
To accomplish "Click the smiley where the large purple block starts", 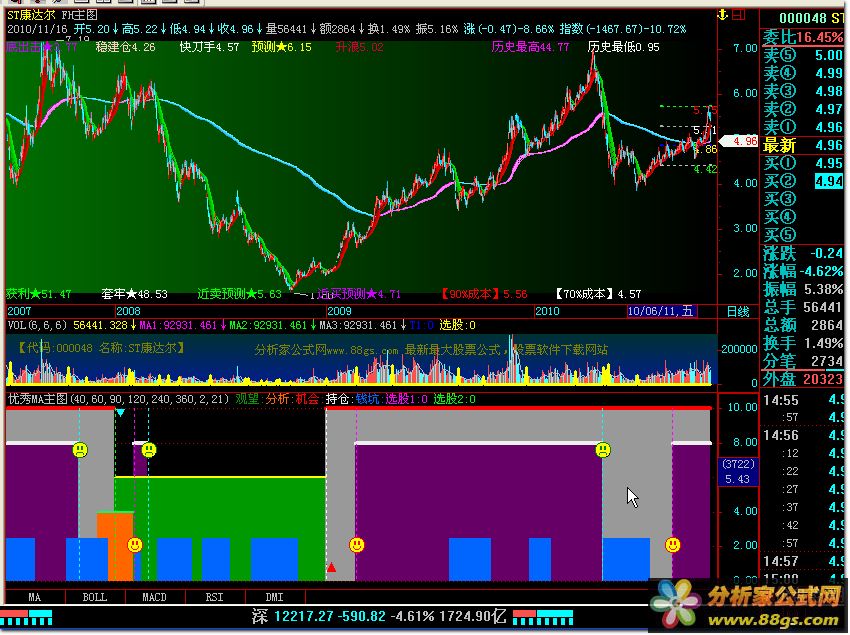I will (x=356, y=544).
